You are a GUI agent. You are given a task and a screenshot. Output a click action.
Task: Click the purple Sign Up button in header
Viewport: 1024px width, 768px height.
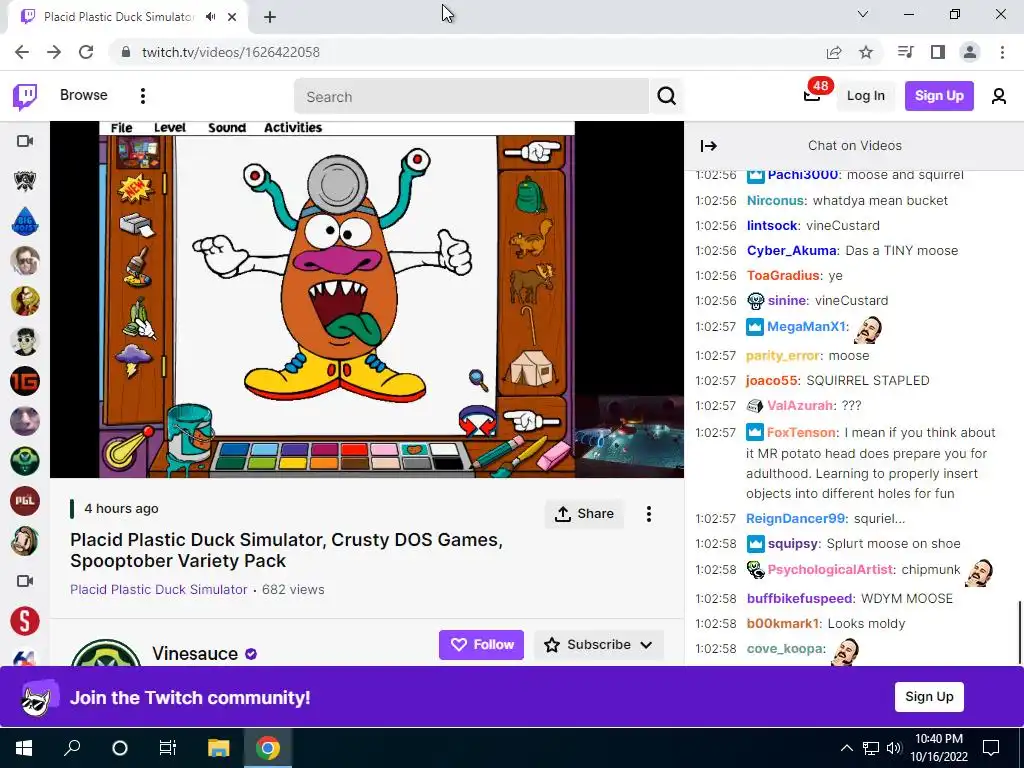tap(939, 96)
